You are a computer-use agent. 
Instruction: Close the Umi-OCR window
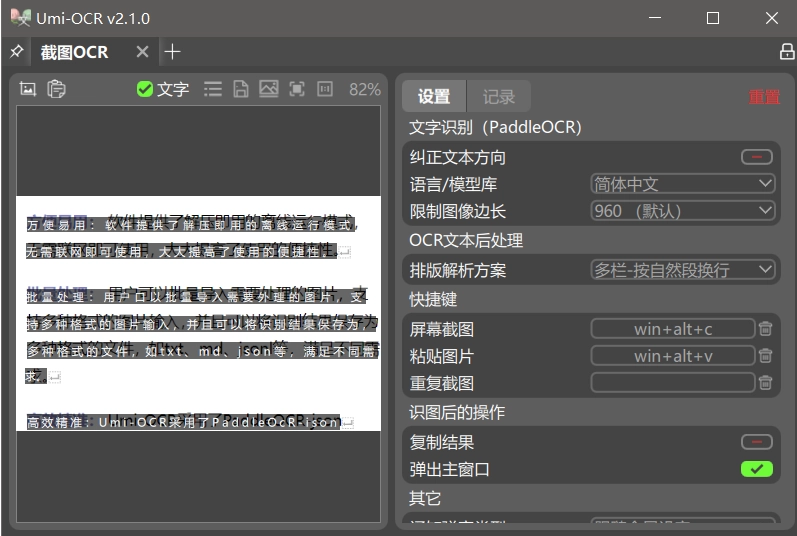point(772,18)
